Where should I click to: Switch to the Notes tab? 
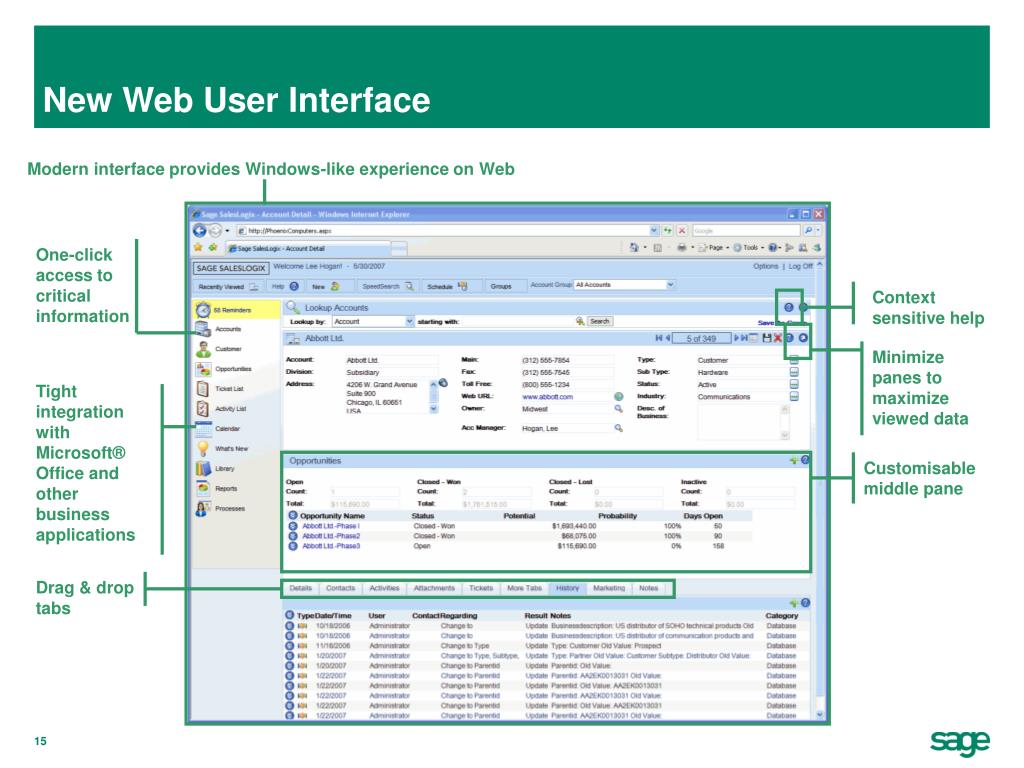648,588
